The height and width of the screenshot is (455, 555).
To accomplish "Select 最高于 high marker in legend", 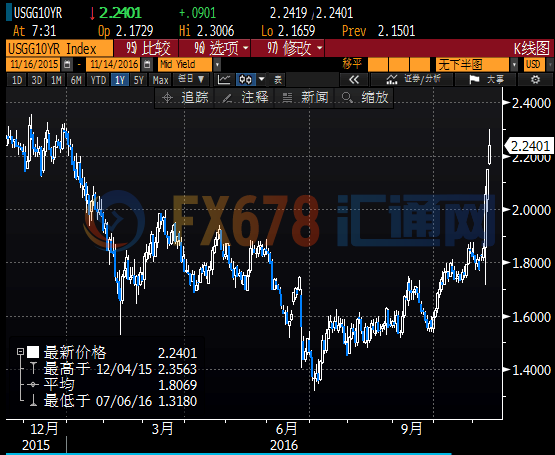I will (33, 369).
